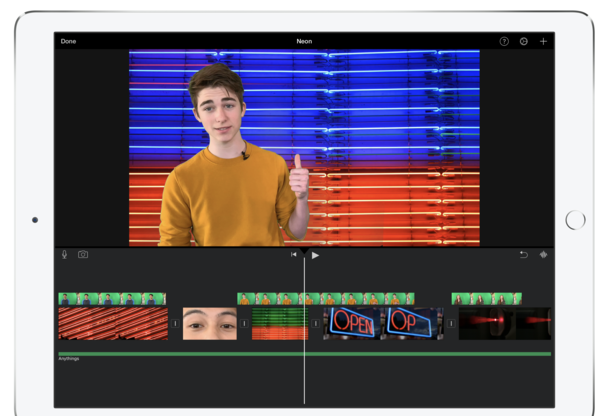Select the first green screen overlay clip

112,298
